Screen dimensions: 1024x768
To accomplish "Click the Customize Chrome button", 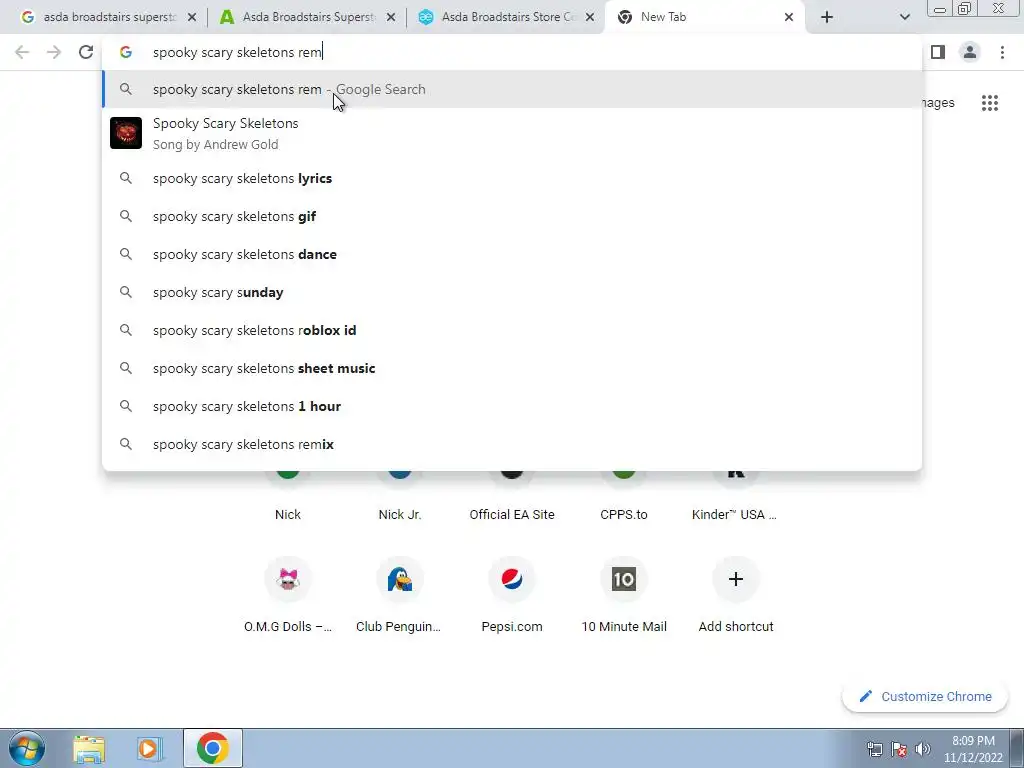I will pyautogui.click(x=925, y=696).
